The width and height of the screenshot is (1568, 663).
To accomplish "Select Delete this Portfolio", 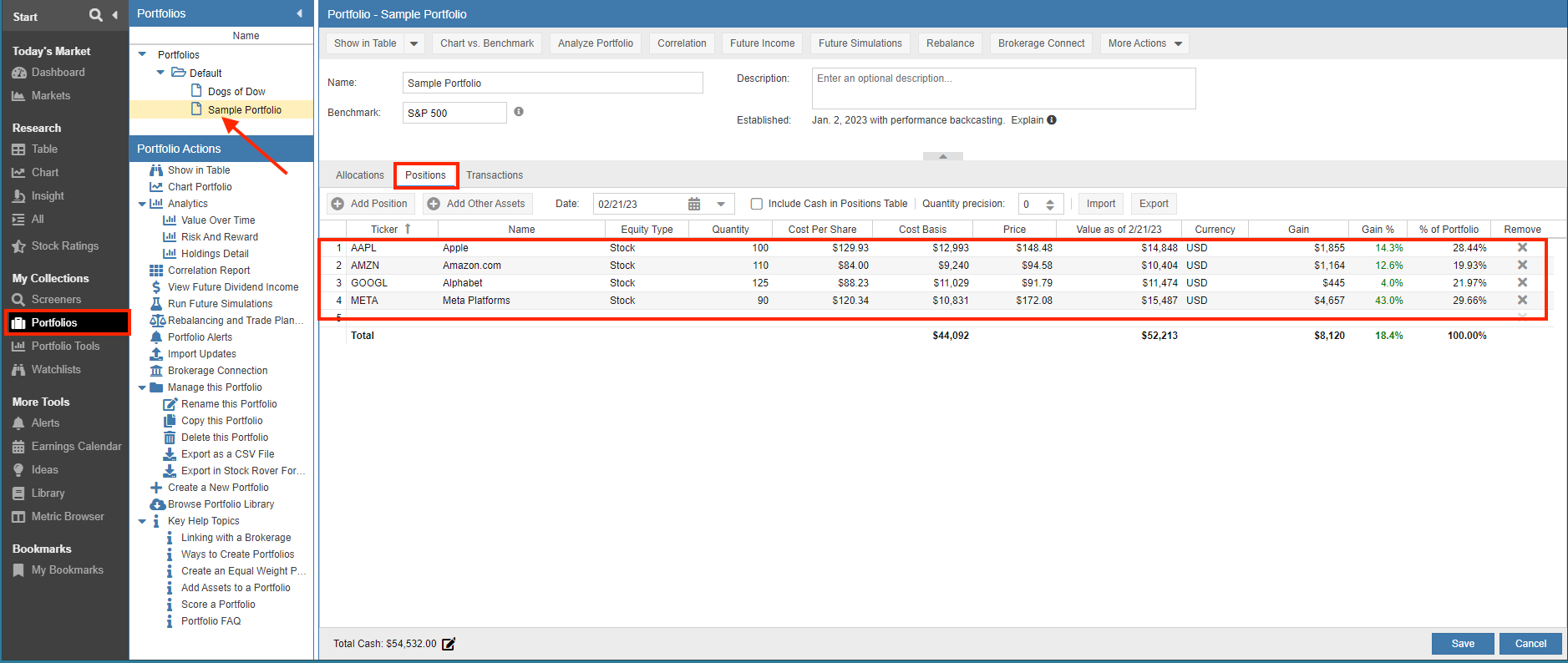I will point(225,438).
